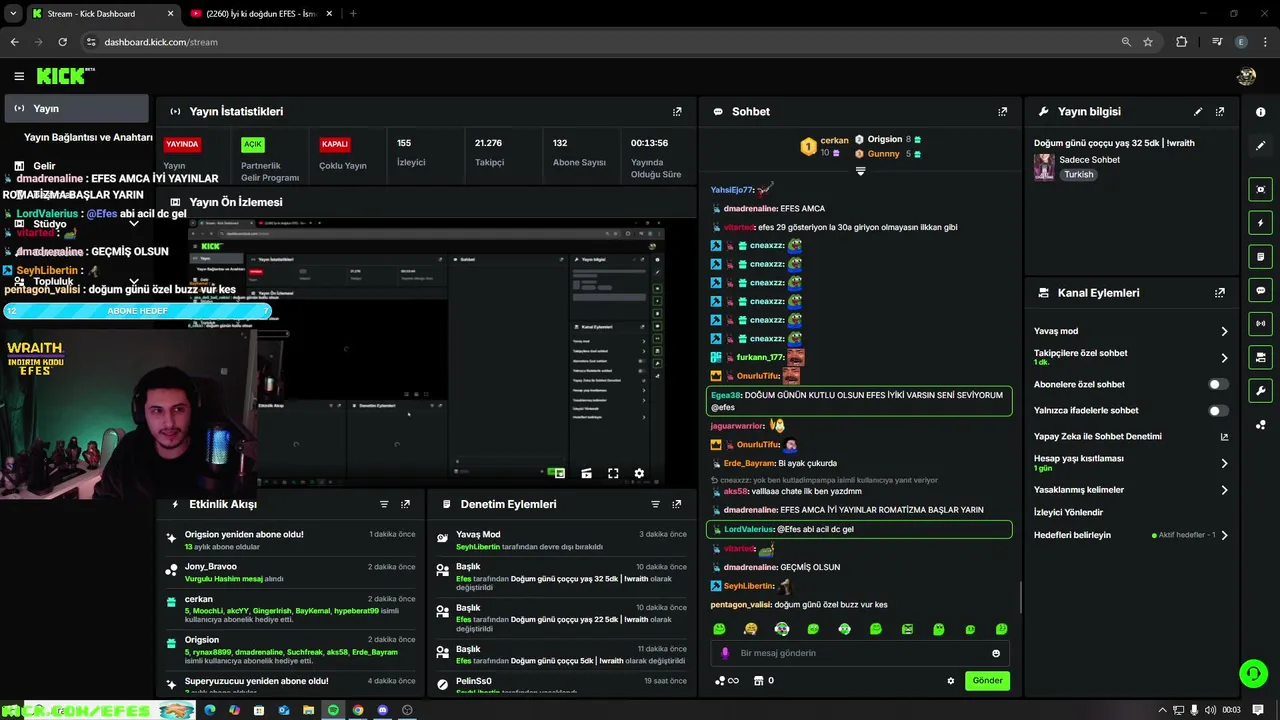The height and width of the screenshot is (720, 1280).
Task: Toggle the channel actions widget in right sidebar
Action: click(x=1260, y=357)
